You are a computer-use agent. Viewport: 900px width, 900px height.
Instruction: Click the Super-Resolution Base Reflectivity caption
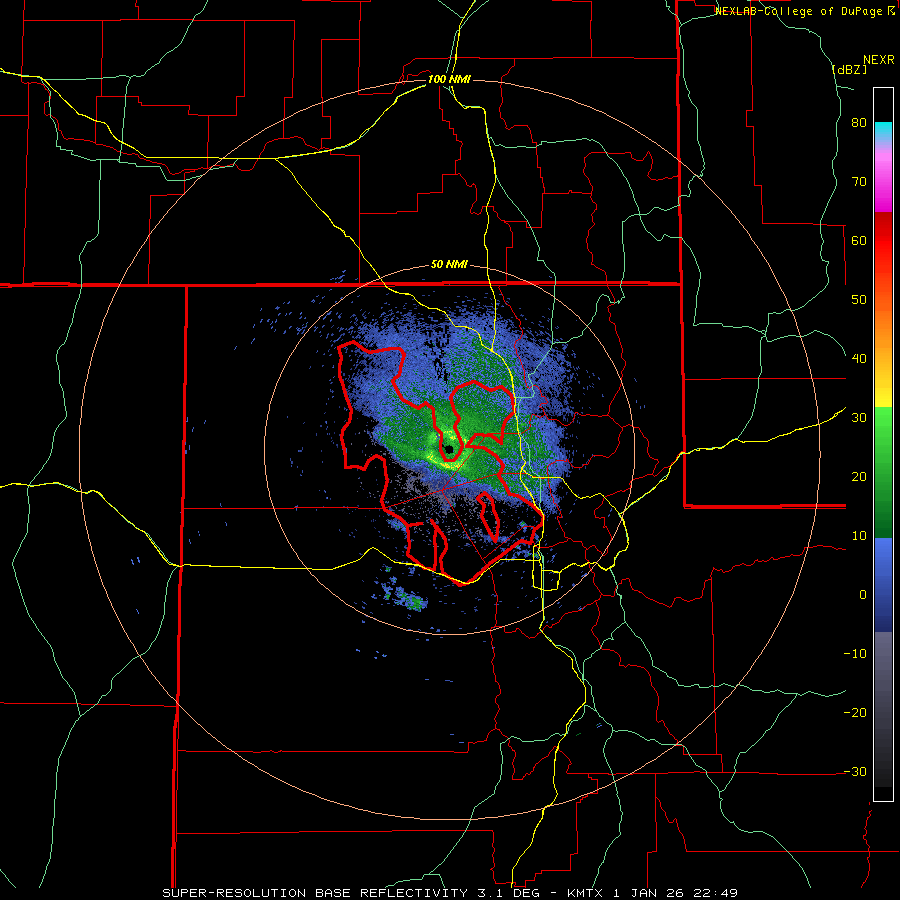[x=315, y=893]
